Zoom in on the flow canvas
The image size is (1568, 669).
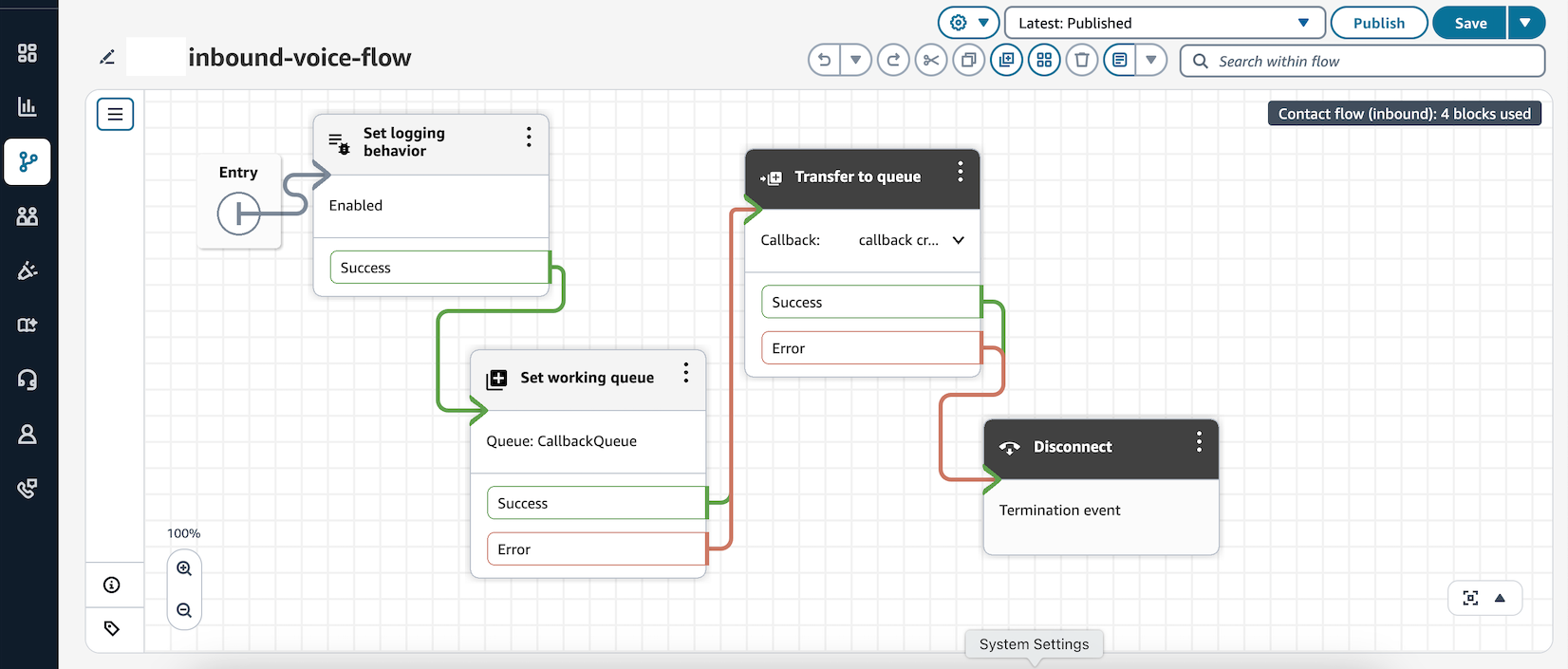184,569
